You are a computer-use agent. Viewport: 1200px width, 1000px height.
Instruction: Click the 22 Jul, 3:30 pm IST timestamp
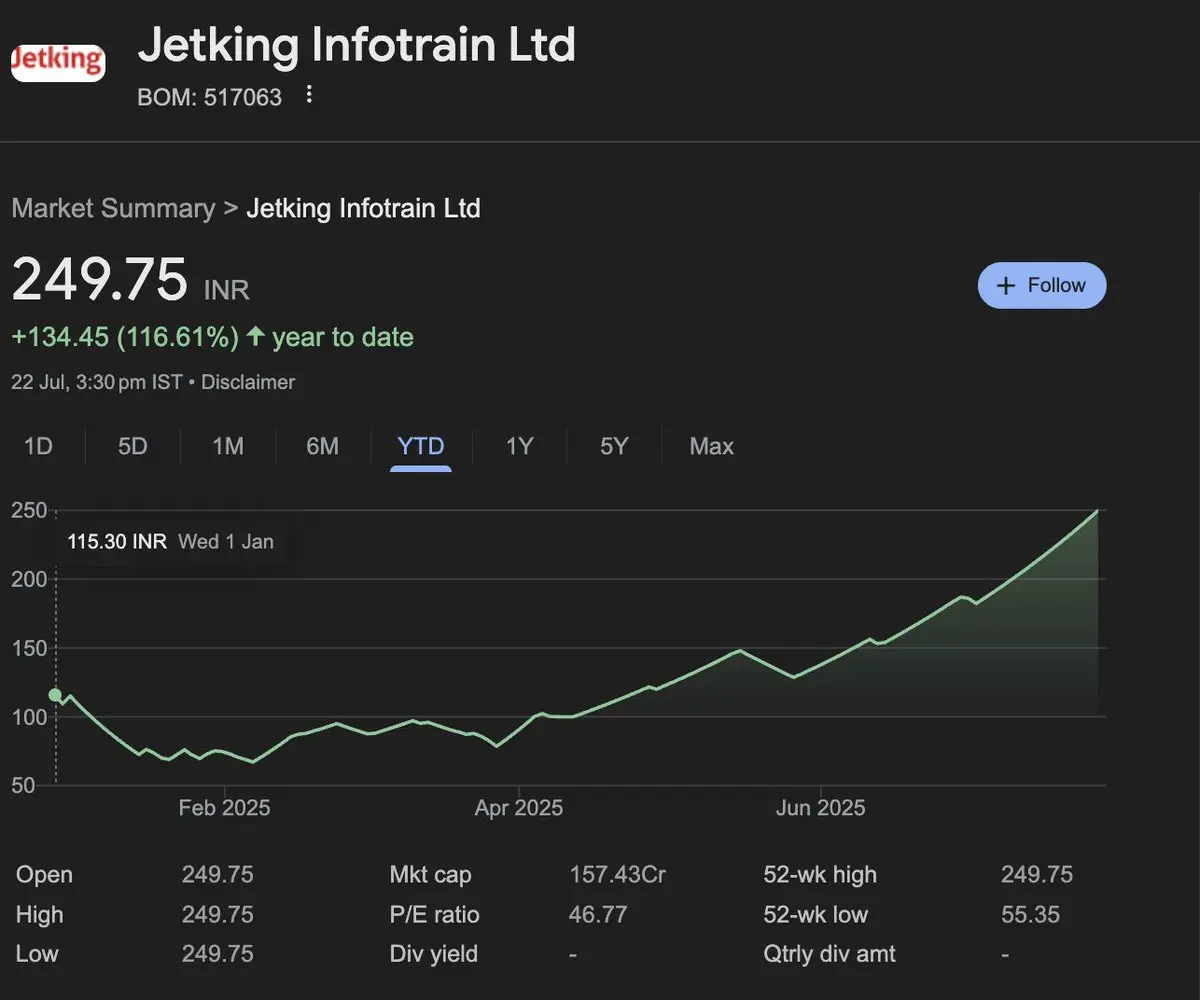[x=97, y=382]
